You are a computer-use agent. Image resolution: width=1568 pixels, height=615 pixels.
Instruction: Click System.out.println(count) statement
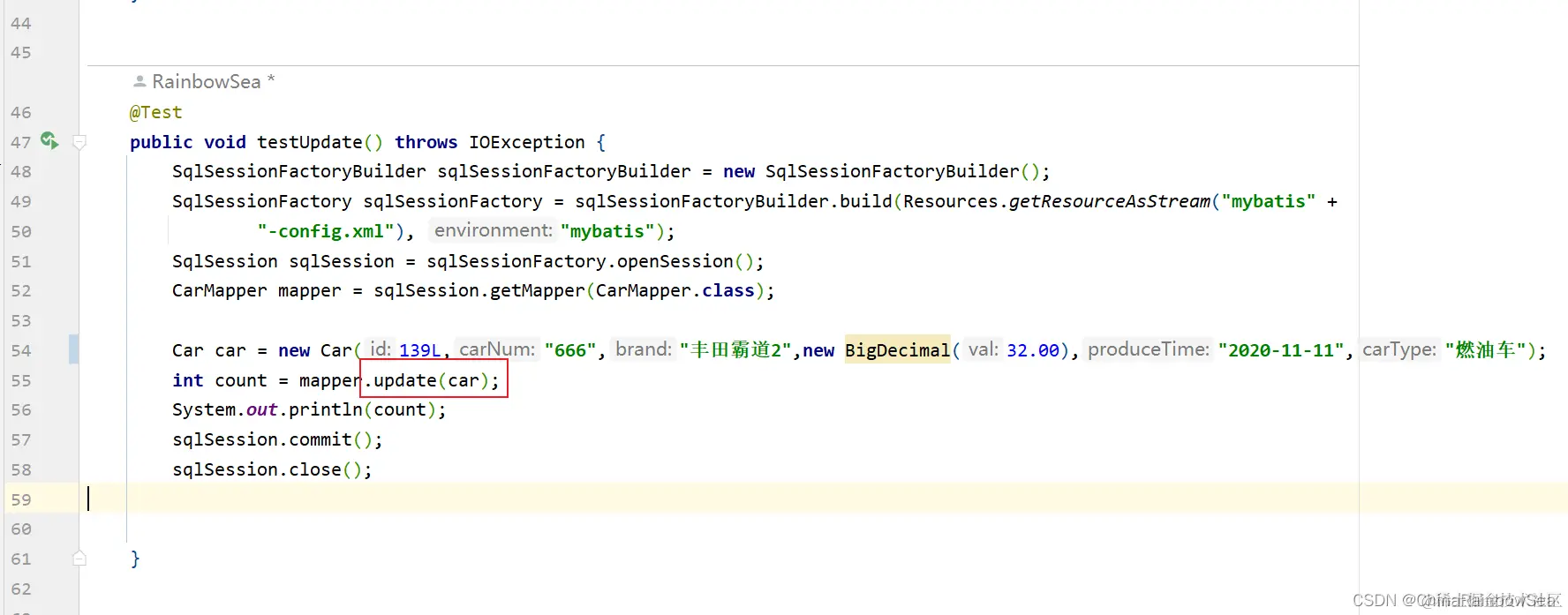tap(309, 409)
